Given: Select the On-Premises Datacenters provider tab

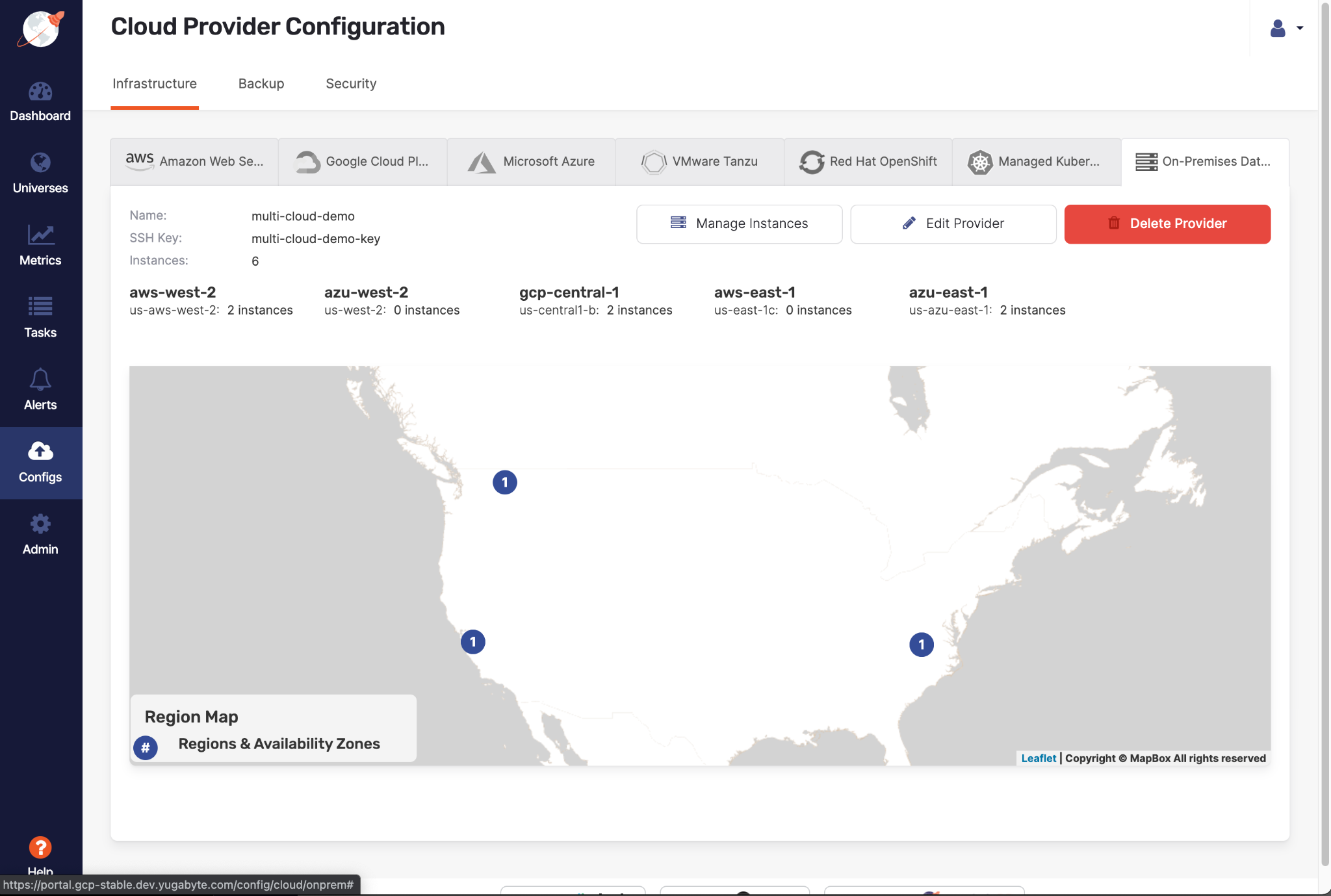Looking at the screenshot, I should coord(1205,162).
